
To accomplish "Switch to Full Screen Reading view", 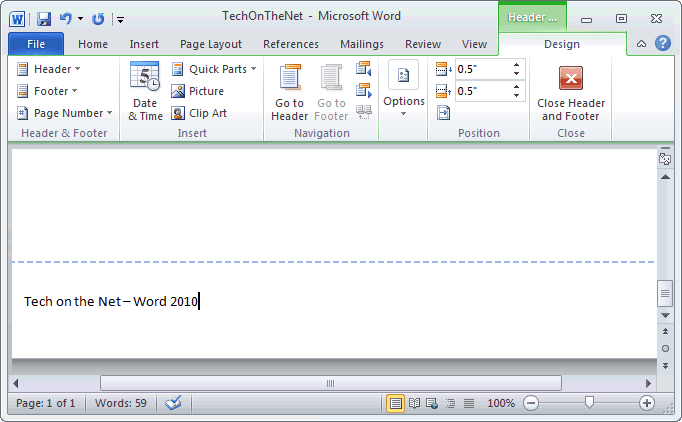I will point(414,403).
